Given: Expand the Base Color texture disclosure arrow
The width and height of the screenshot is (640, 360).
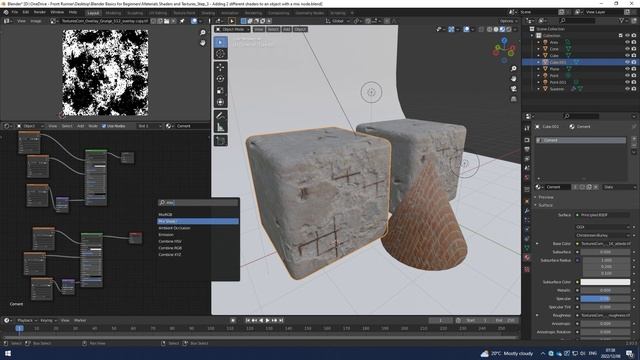Looking at the screenshot, I should coord(537,244).
